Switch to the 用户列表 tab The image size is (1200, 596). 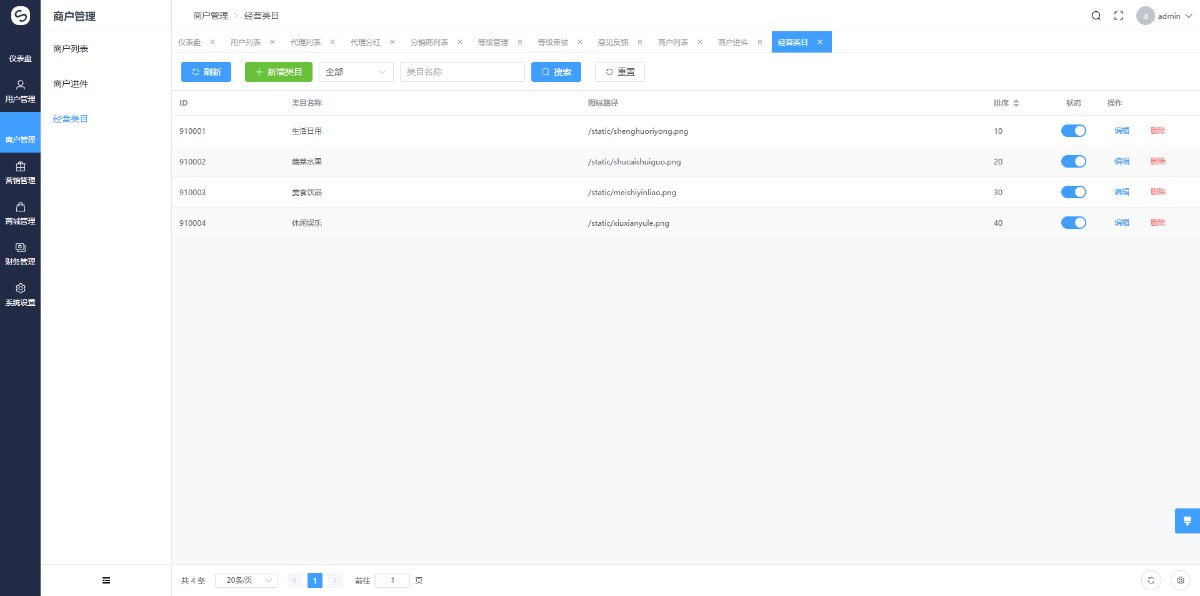(246, 42)
